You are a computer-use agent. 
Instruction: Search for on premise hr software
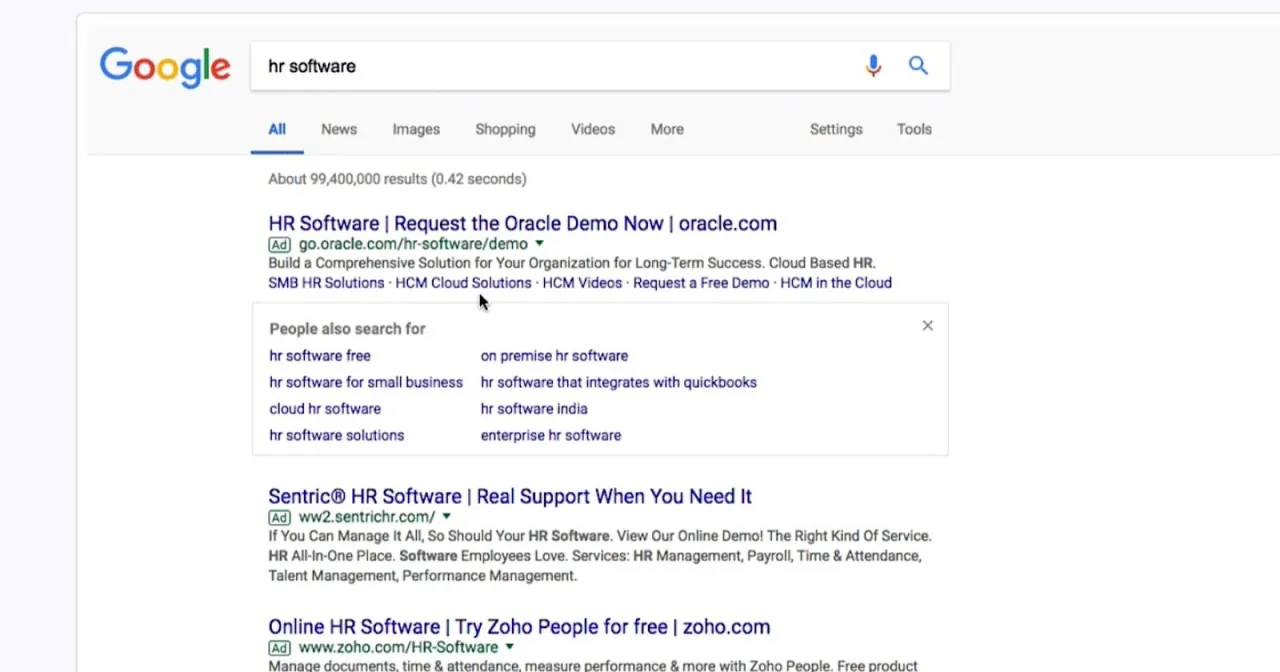coord(554,356)
